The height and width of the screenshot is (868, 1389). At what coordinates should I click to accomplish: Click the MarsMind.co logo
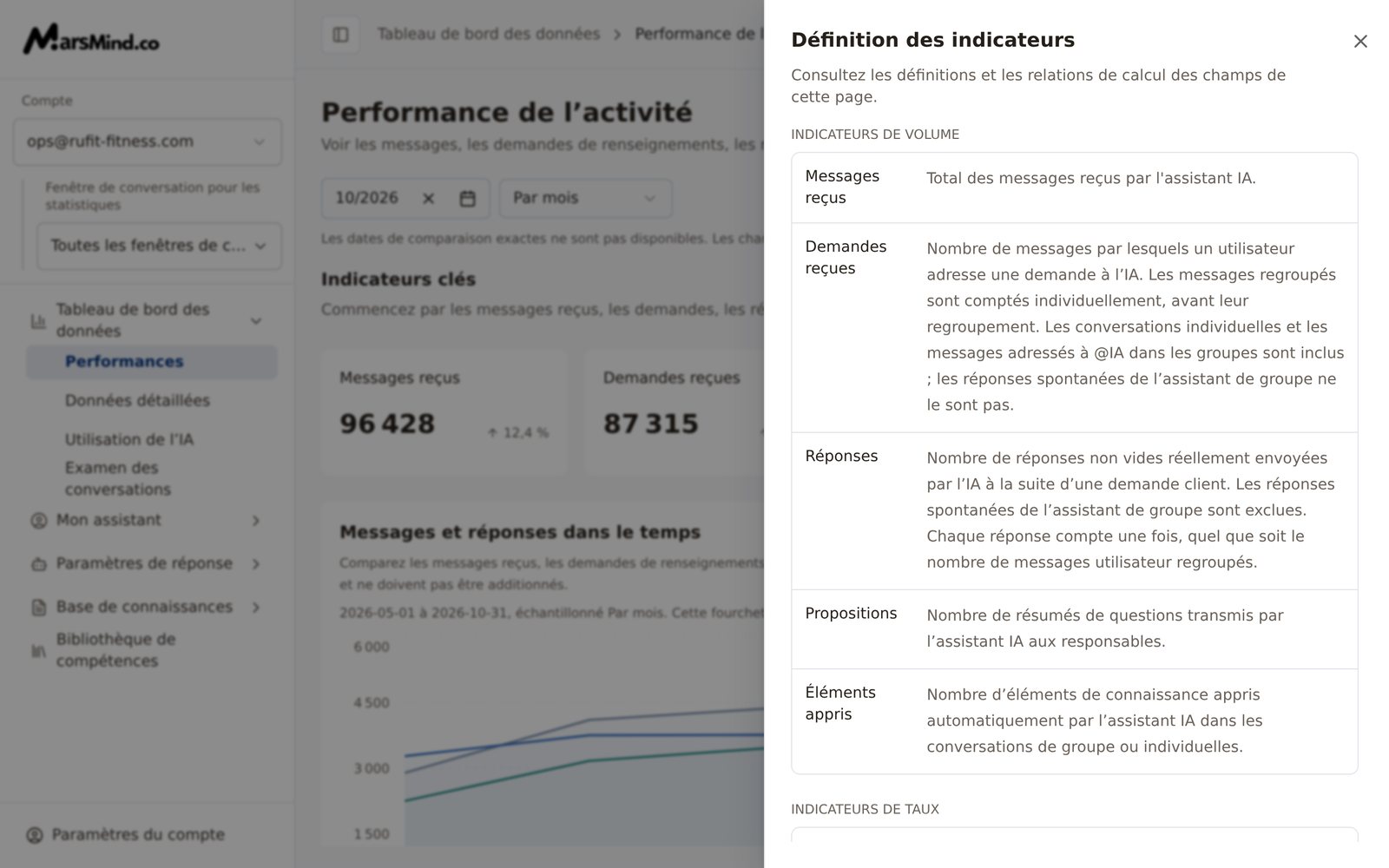click(91, 39)
